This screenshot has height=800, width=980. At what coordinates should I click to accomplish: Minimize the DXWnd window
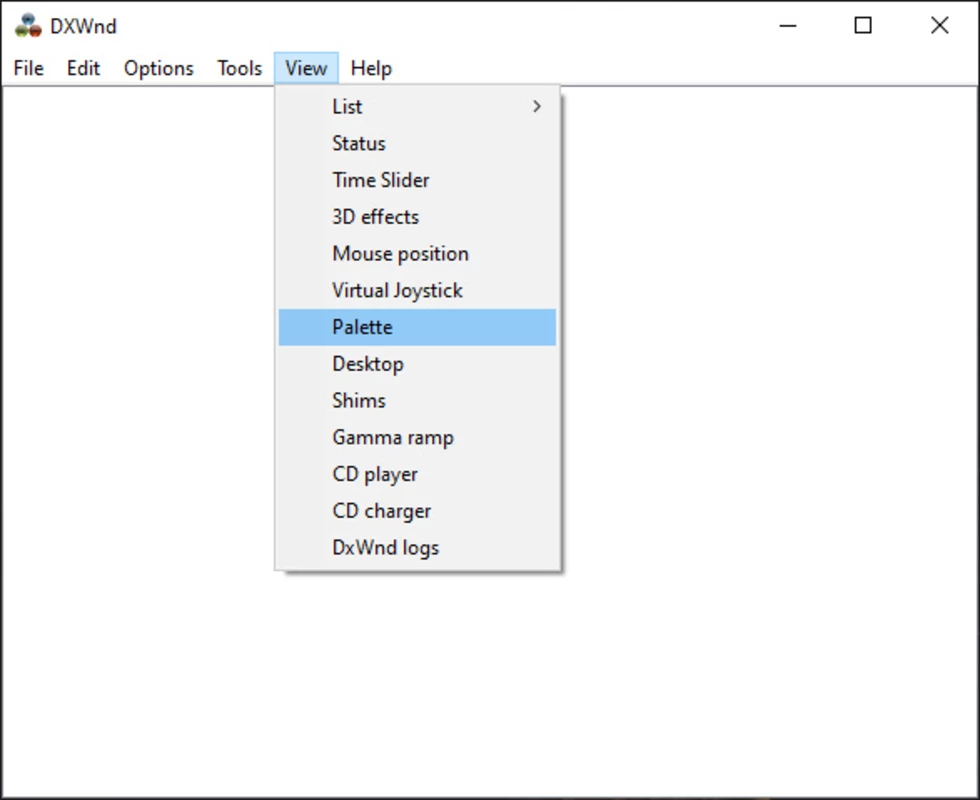788,26
